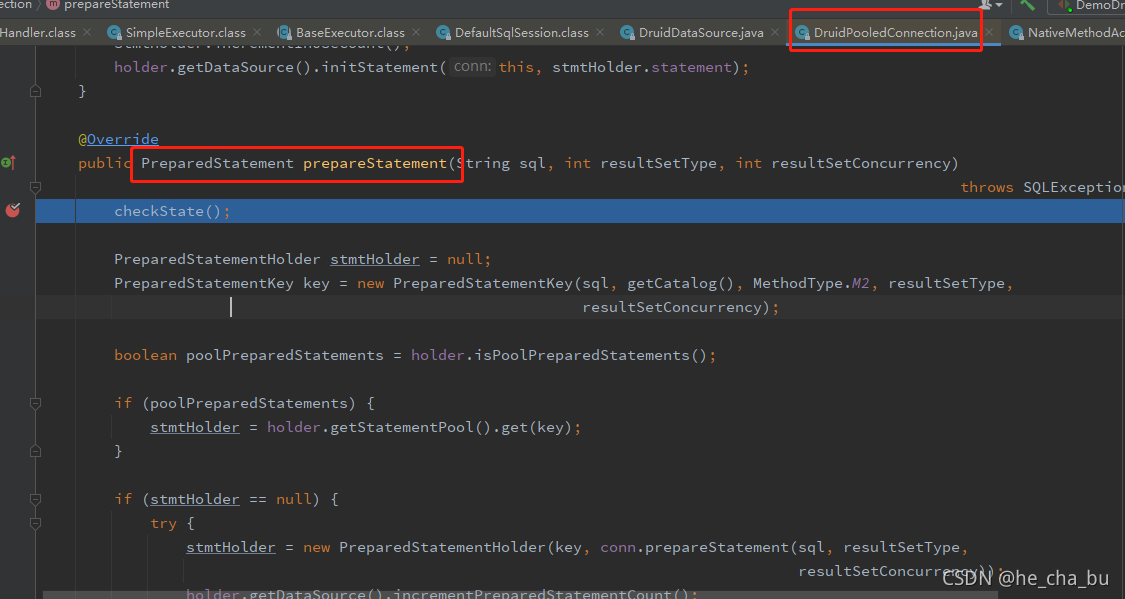
Task: Click the Build project hammer icon
Action: point(1027,5)
